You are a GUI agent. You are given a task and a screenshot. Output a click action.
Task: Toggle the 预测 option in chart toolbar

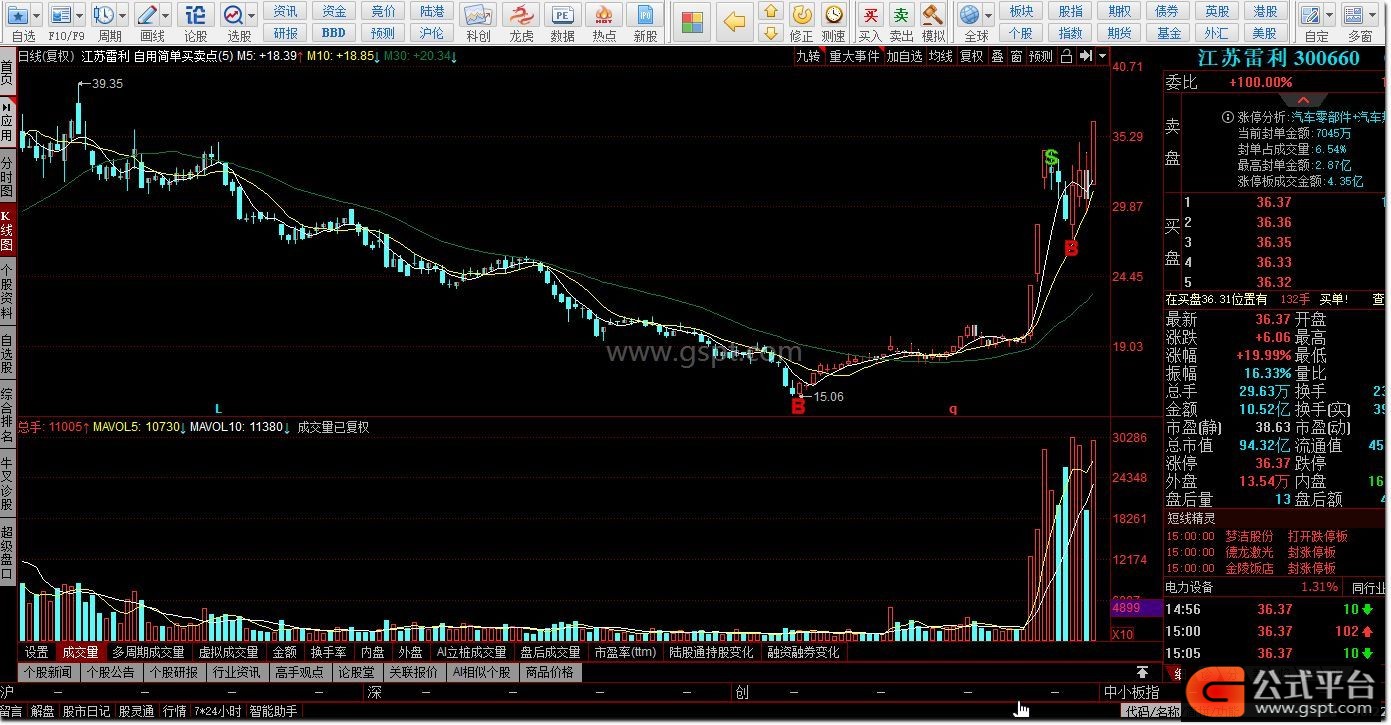coord(1041,57)
